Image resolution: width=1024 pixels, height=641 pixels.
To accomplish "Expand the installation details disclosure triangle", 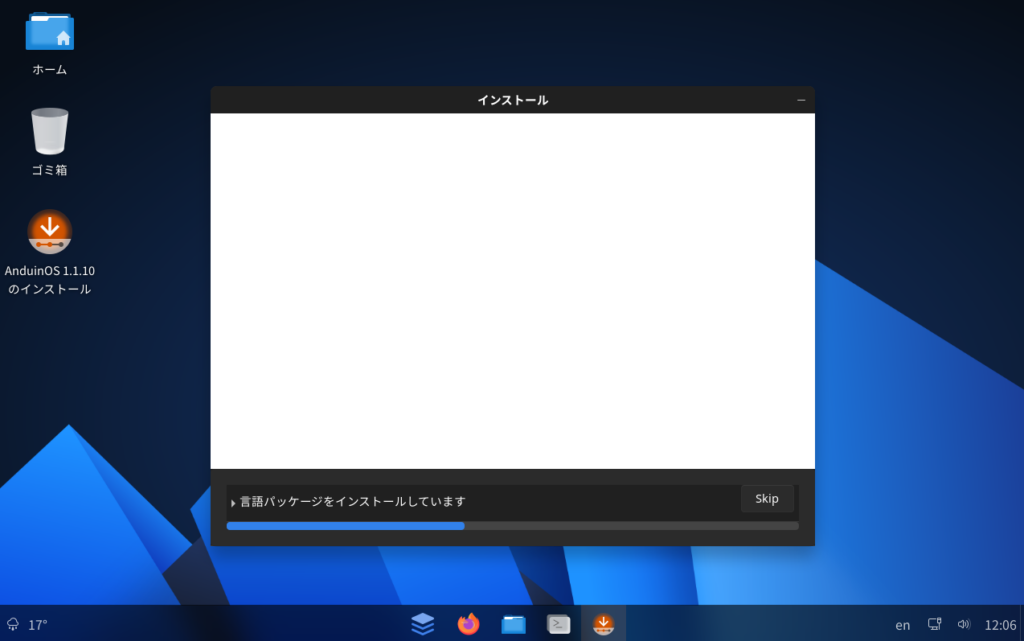I will (x=233, y=503).
